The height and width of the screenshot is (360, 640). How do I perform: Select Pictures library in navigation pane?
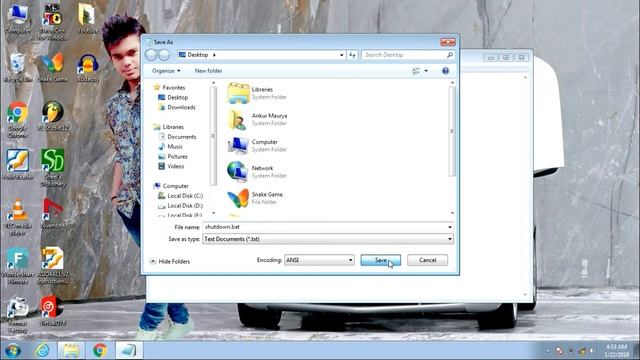pos(173,156)
